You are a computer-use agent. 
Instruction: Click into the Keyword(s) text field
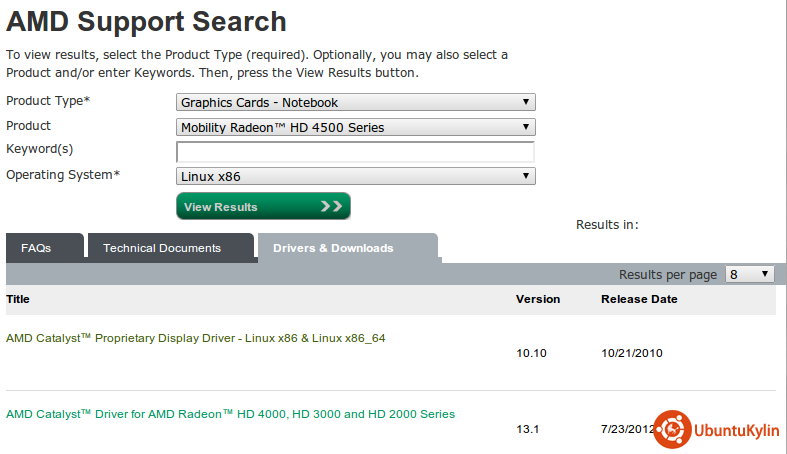click(x=355, y=152)
